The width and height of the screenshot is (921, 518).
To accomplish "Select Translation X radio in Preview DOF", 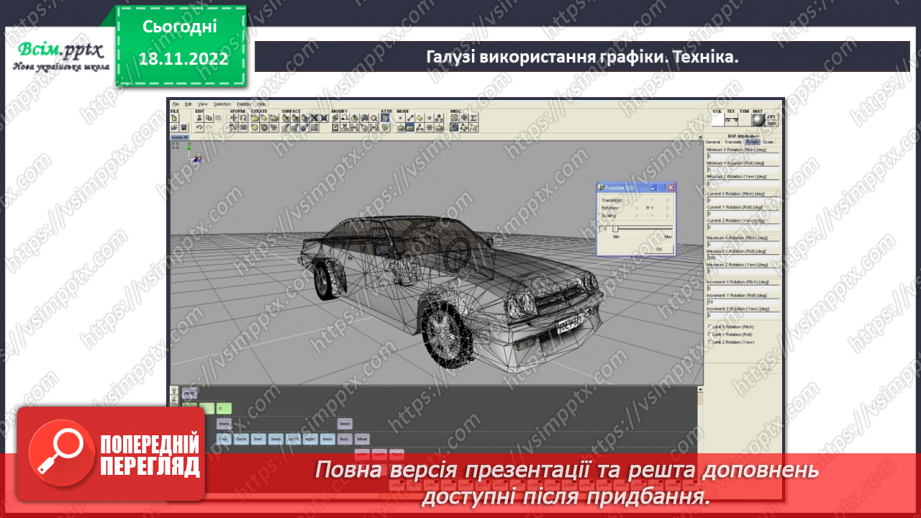I will (632, 200).
